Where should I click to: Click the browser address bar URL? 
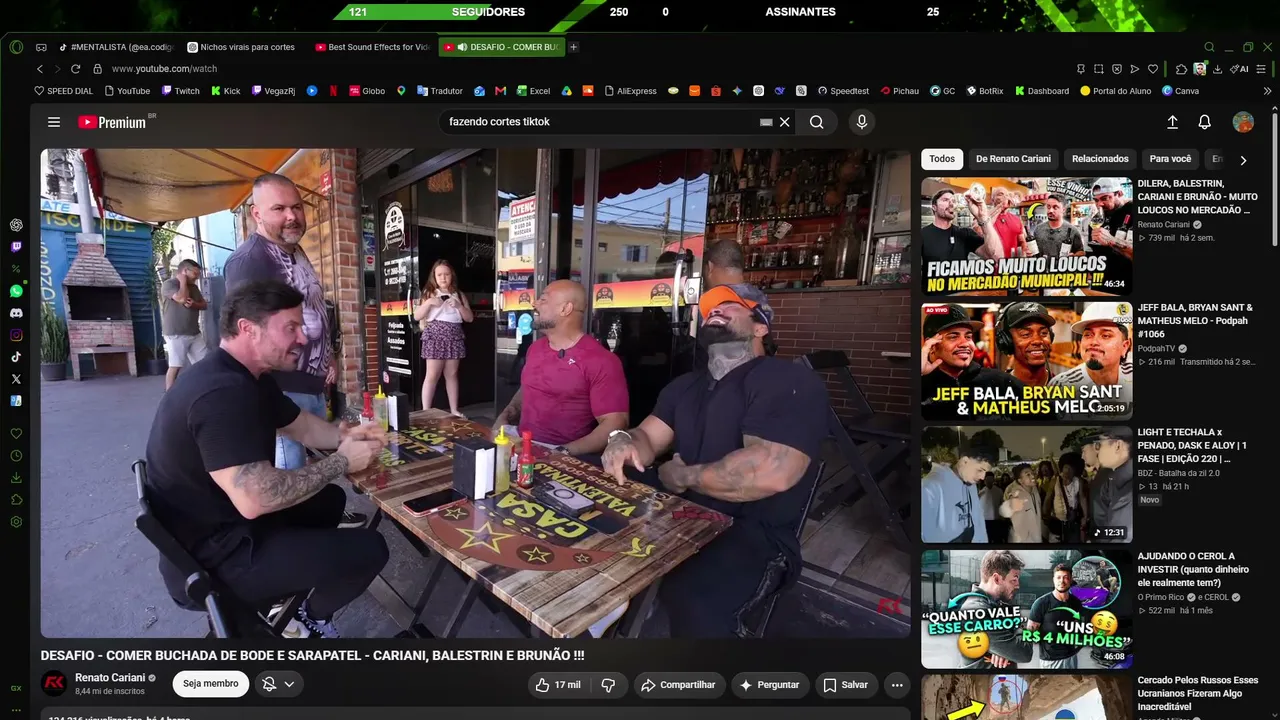pos(164,69)
